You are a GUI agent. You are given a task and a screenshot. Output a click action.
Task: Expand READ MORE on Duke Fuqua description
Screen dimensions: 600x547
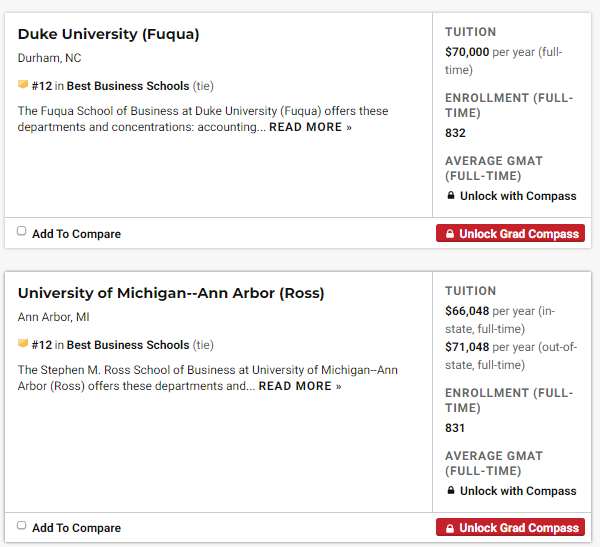[310, 128]
